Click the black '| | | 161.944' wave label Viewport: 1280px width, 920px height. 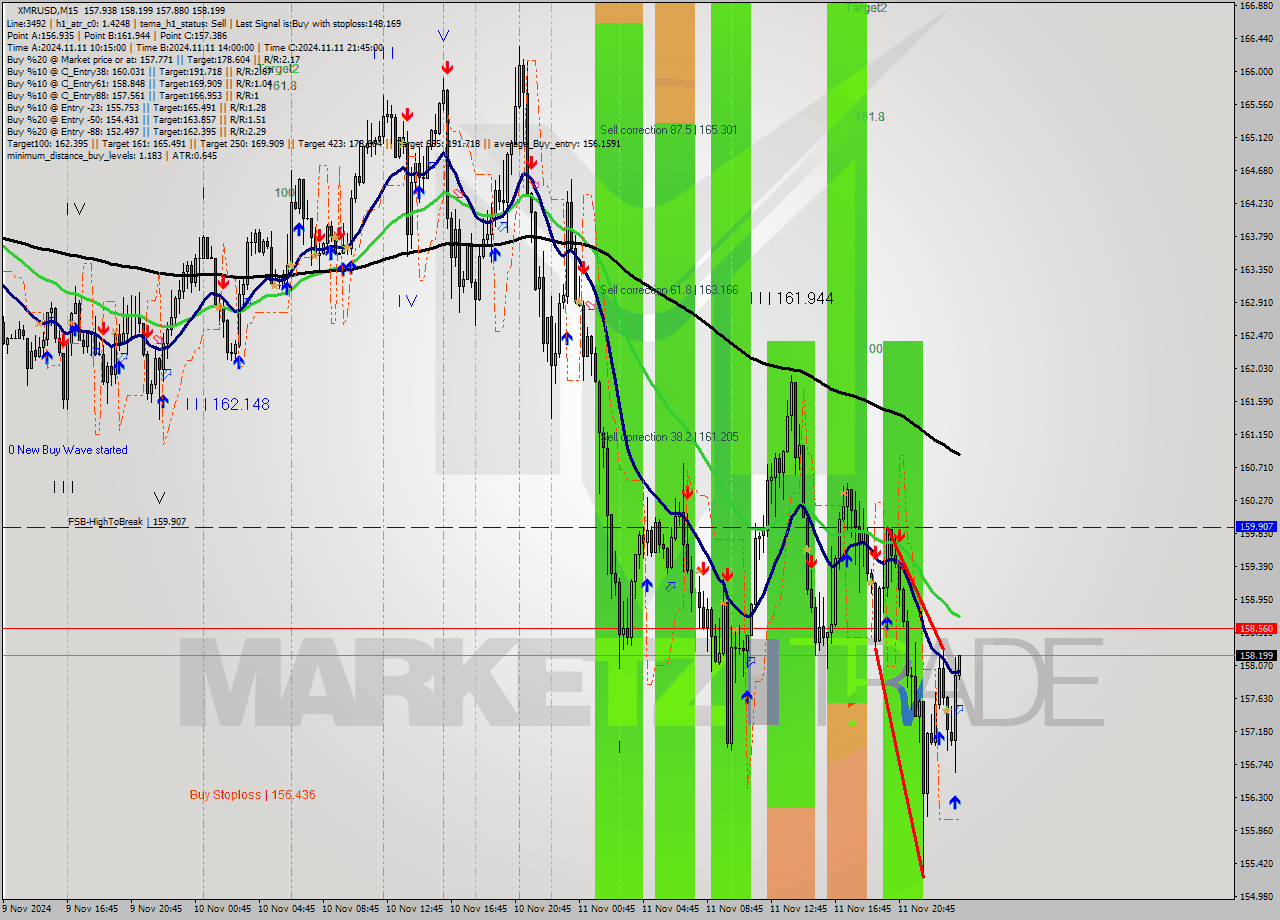791,298
